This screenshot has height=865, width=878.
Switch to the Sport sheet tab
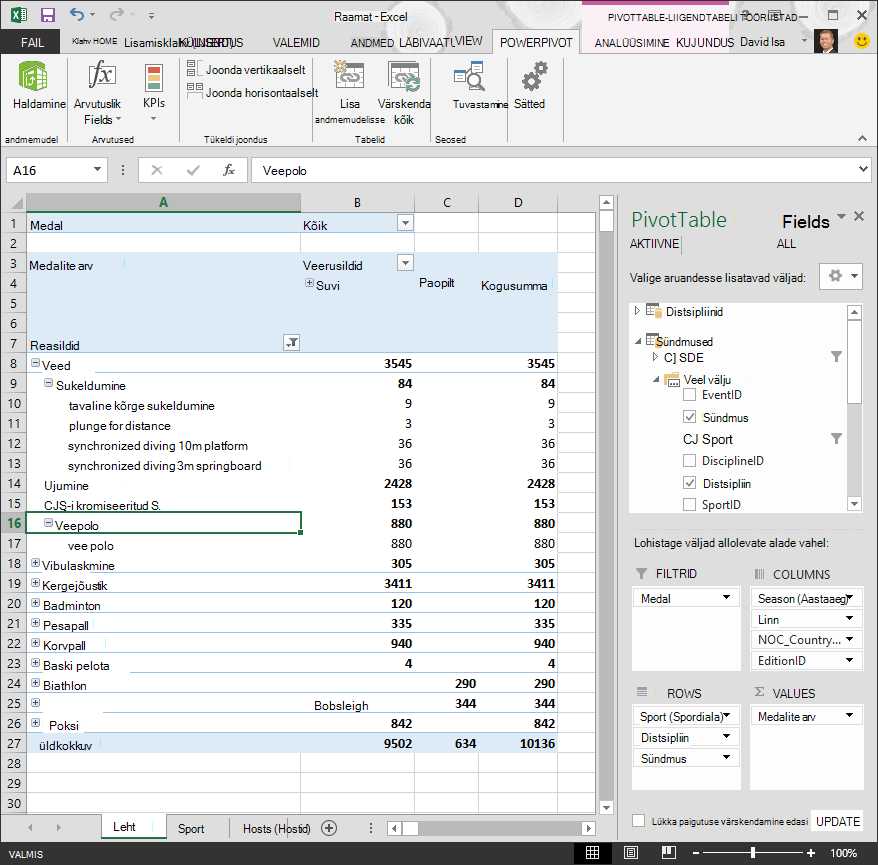[191, 829]
